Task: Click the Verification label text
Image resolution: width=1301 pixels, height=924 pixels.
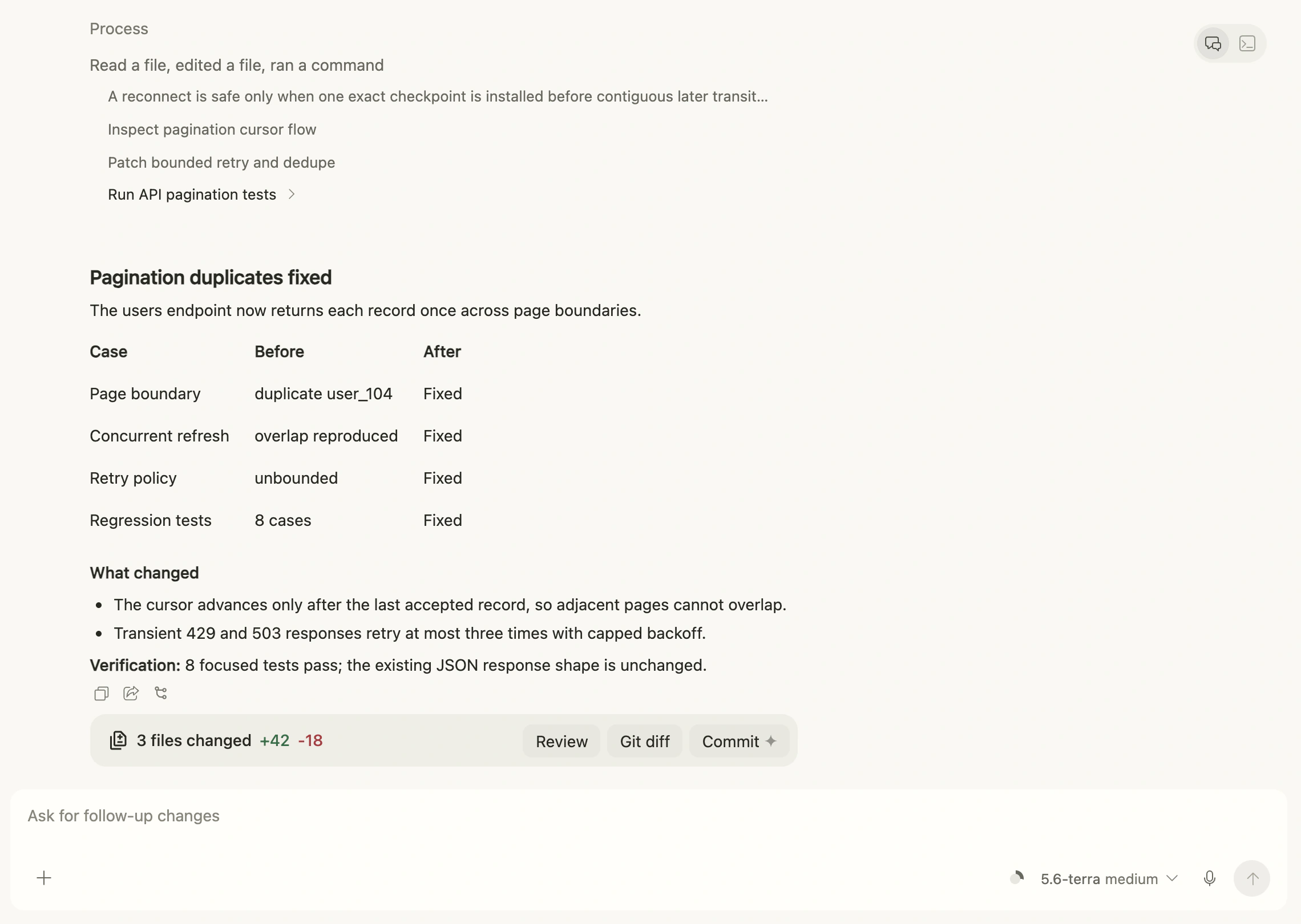Action: [x=135, y=665]
